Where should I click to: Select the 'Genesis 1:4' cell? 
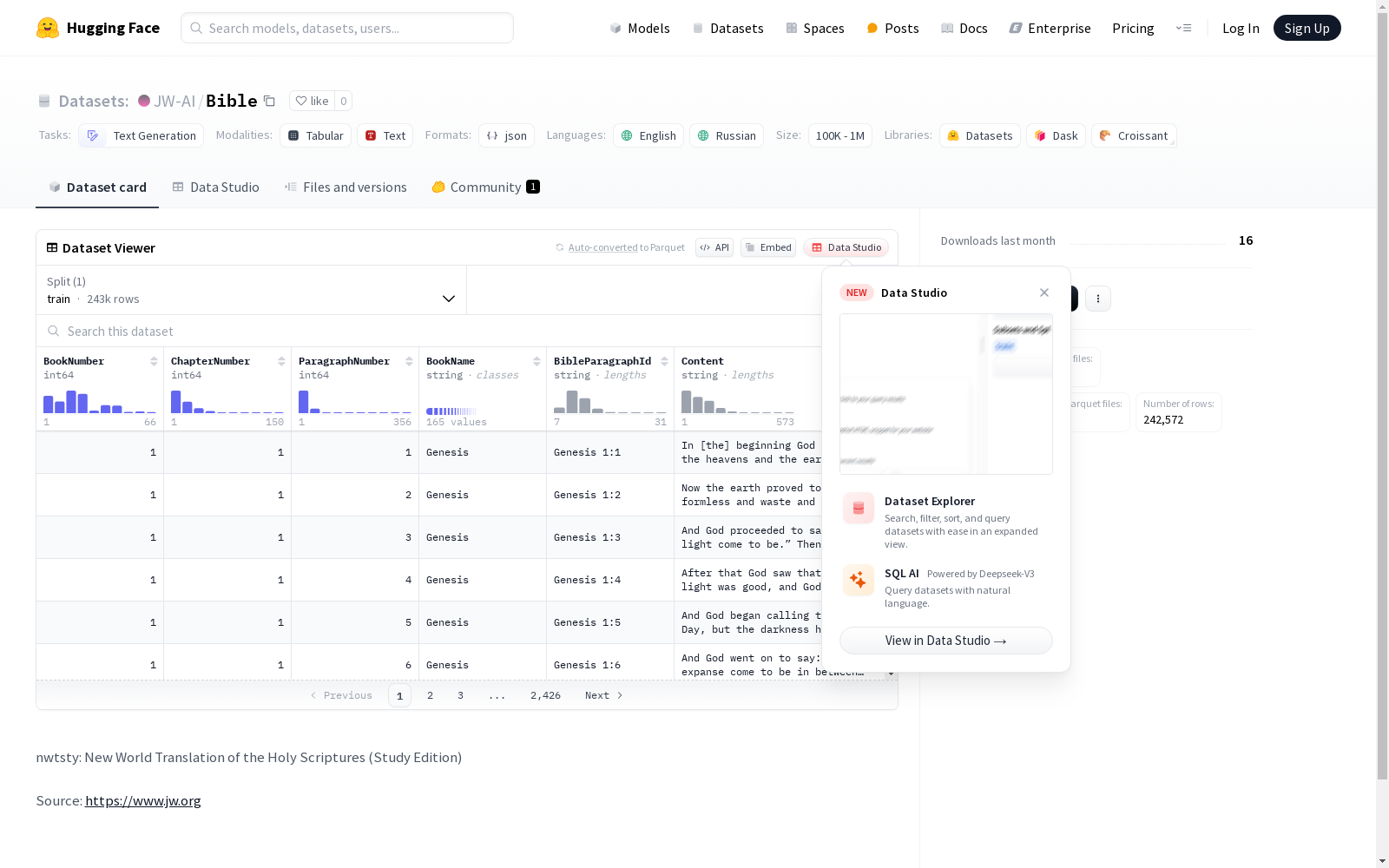pyautogui.click(x=610, y=580)
